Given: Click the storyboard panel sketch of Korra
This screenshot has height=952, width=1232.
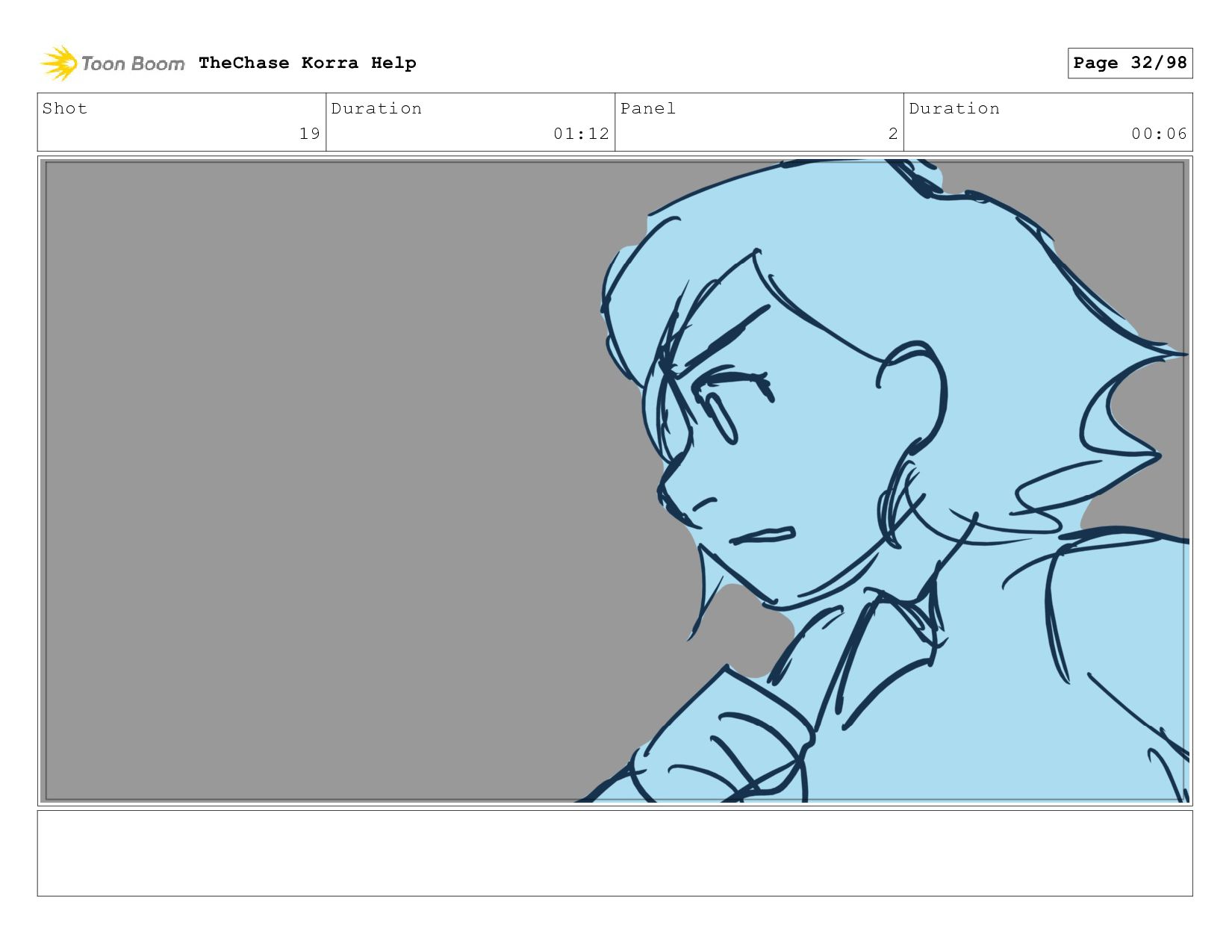Looking at the screenshot, I should 615,481.
